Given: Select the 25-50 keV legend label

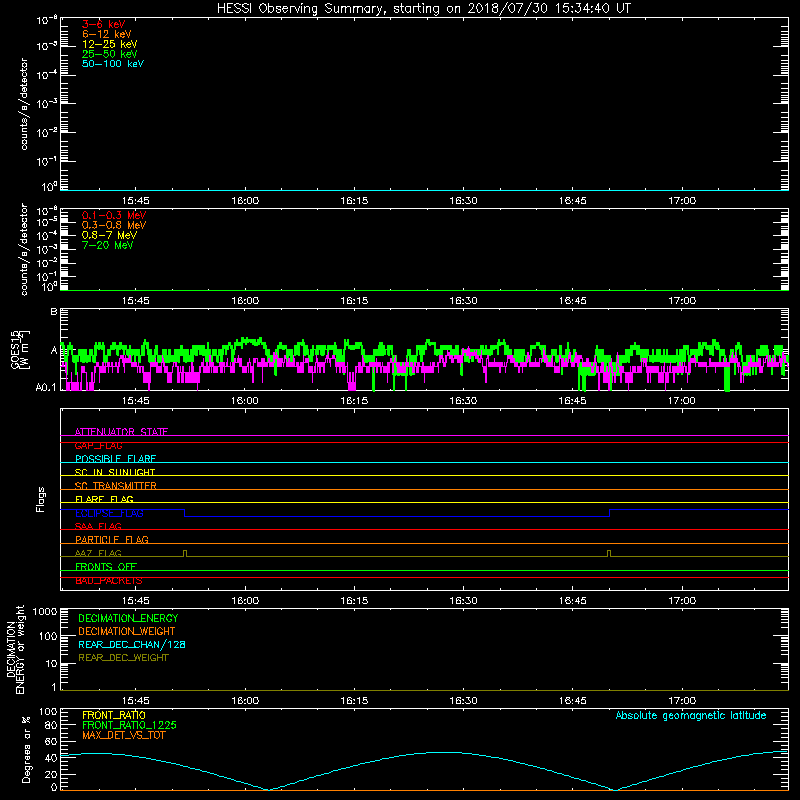Looking at the screenshot, I should [109, 54].
